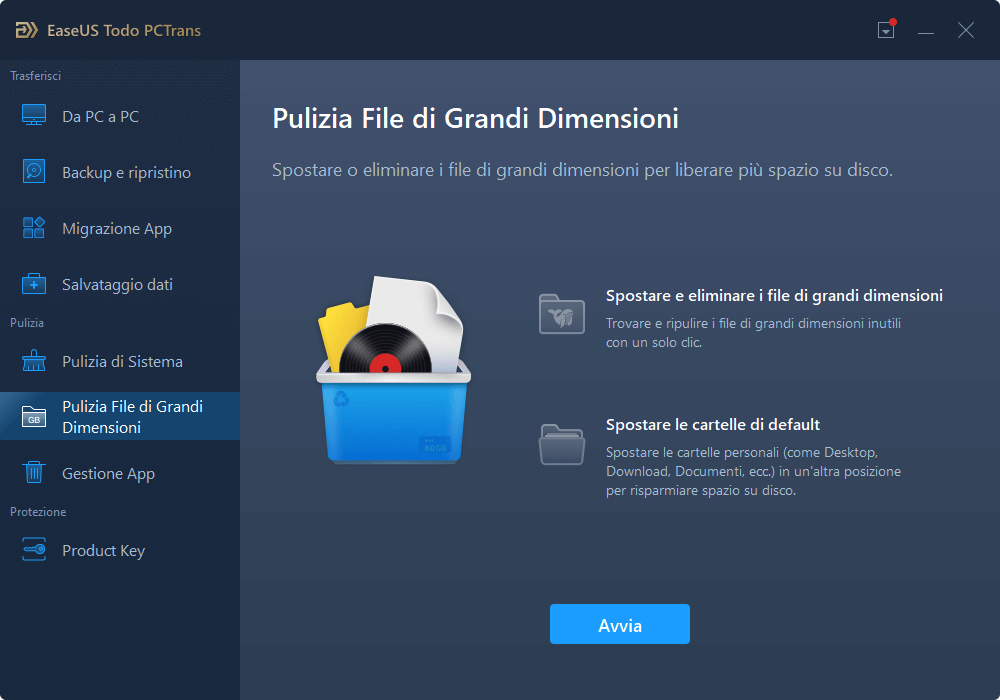Open the notification dropdown icon in title bar
The width and height of the screenshot is (1000, 700).
pyautogui.click(x=886, y=29)
